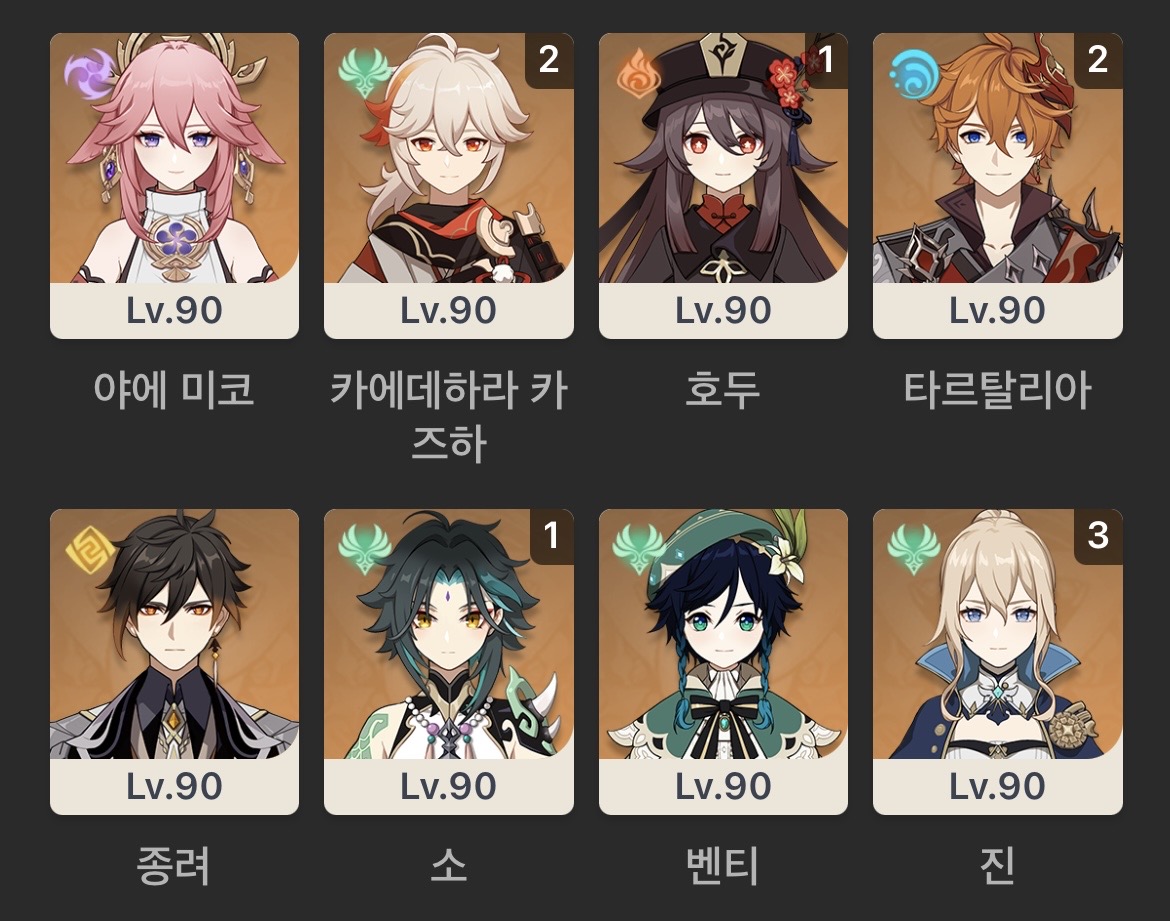Click constellation badge 3 on Jean's card
This screenshot has height=921, width=1170.
(x=1098, y=536)
